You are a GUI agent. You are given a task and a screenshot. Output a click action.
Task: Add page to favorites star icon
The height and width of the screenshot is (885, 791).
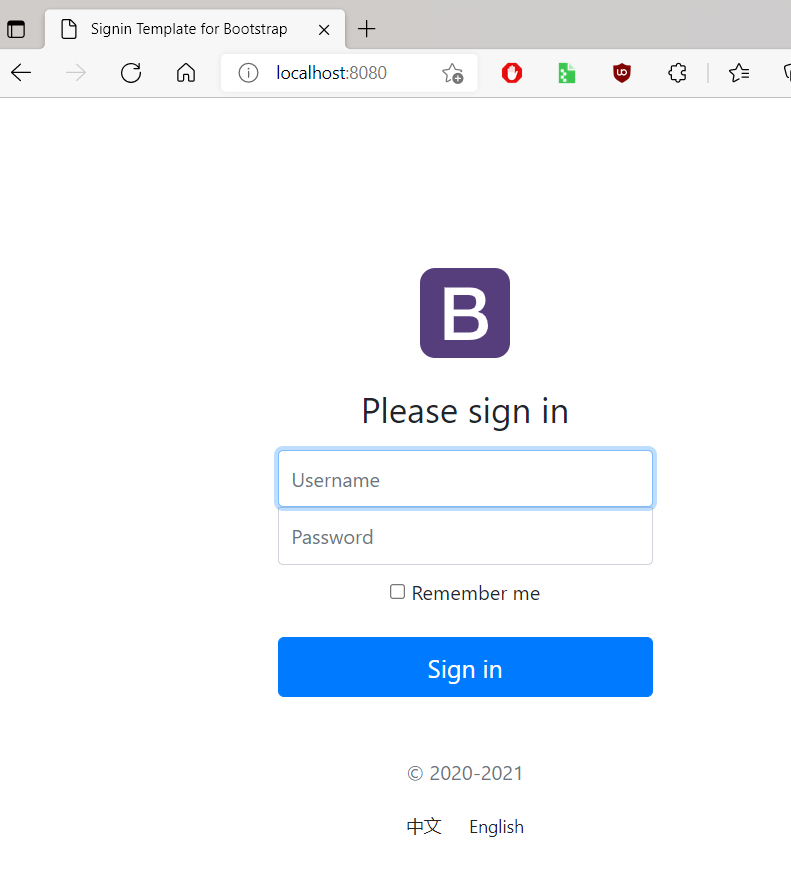tap(452, 73)
